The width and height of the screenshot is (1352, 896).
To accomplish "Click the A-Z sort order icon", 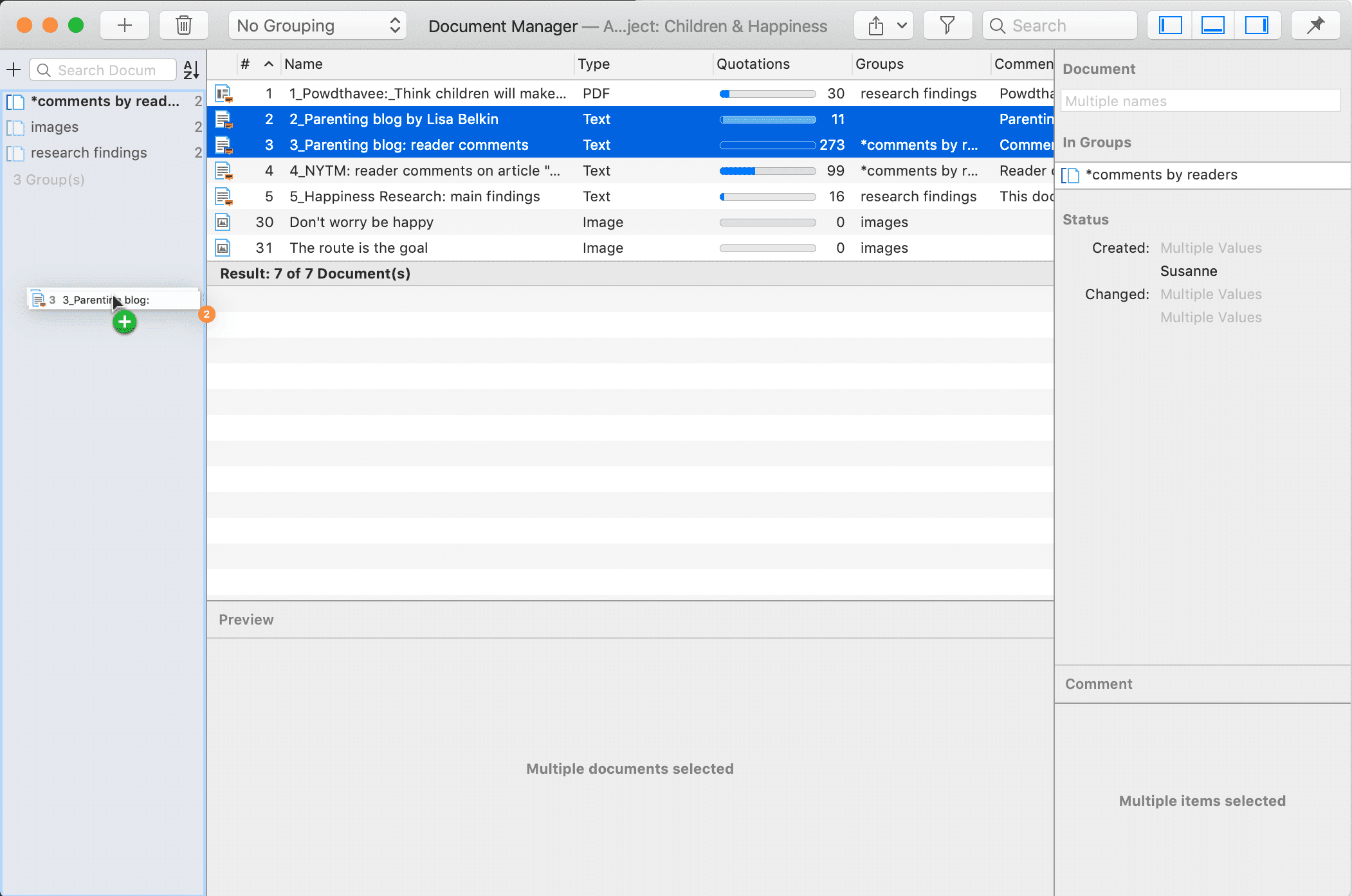I will pyautogui.click(x=191, y=69).
